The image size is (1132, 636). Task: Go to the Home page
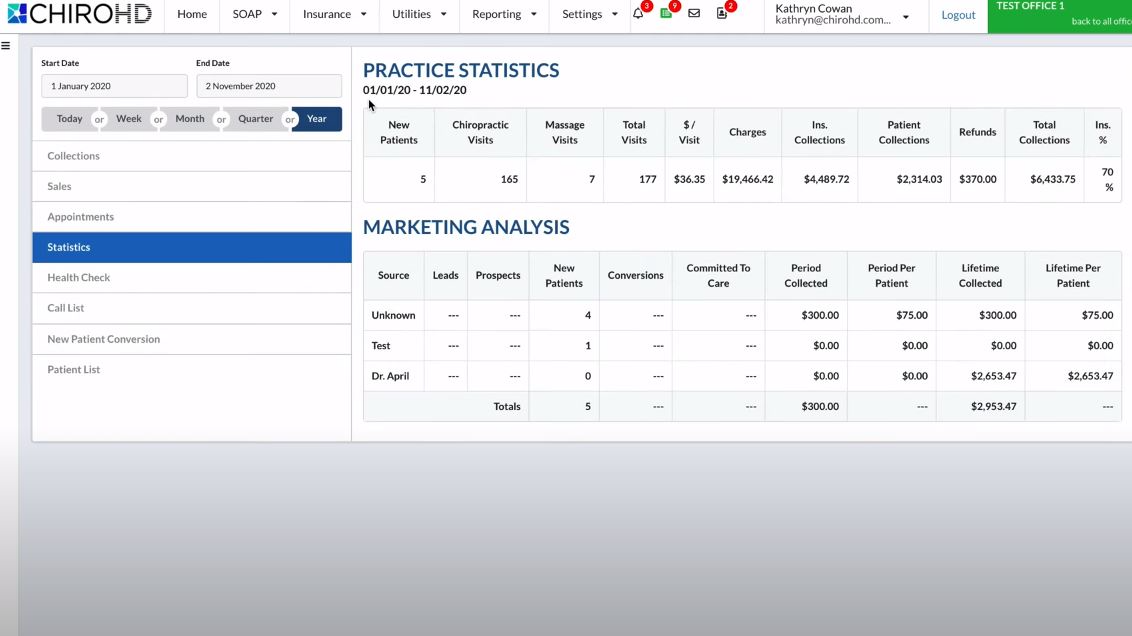pyautogui.click(x=192, y=14)
